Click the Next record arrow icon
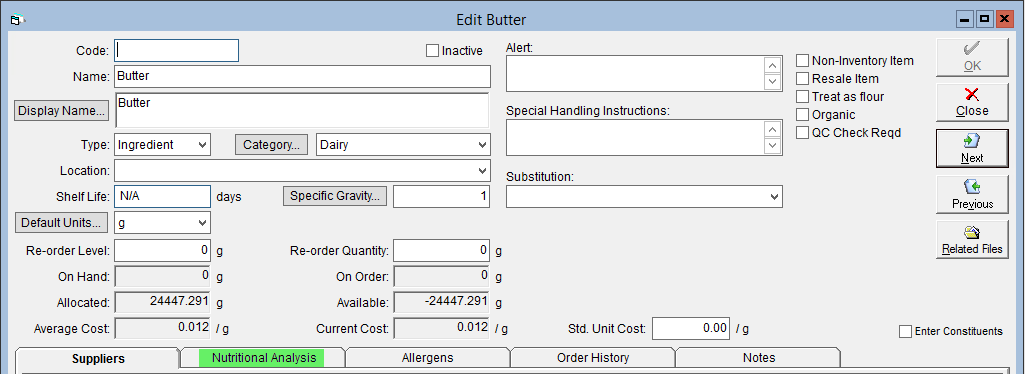The width and height of the screenshot is (1025, 374). [971, 141]
